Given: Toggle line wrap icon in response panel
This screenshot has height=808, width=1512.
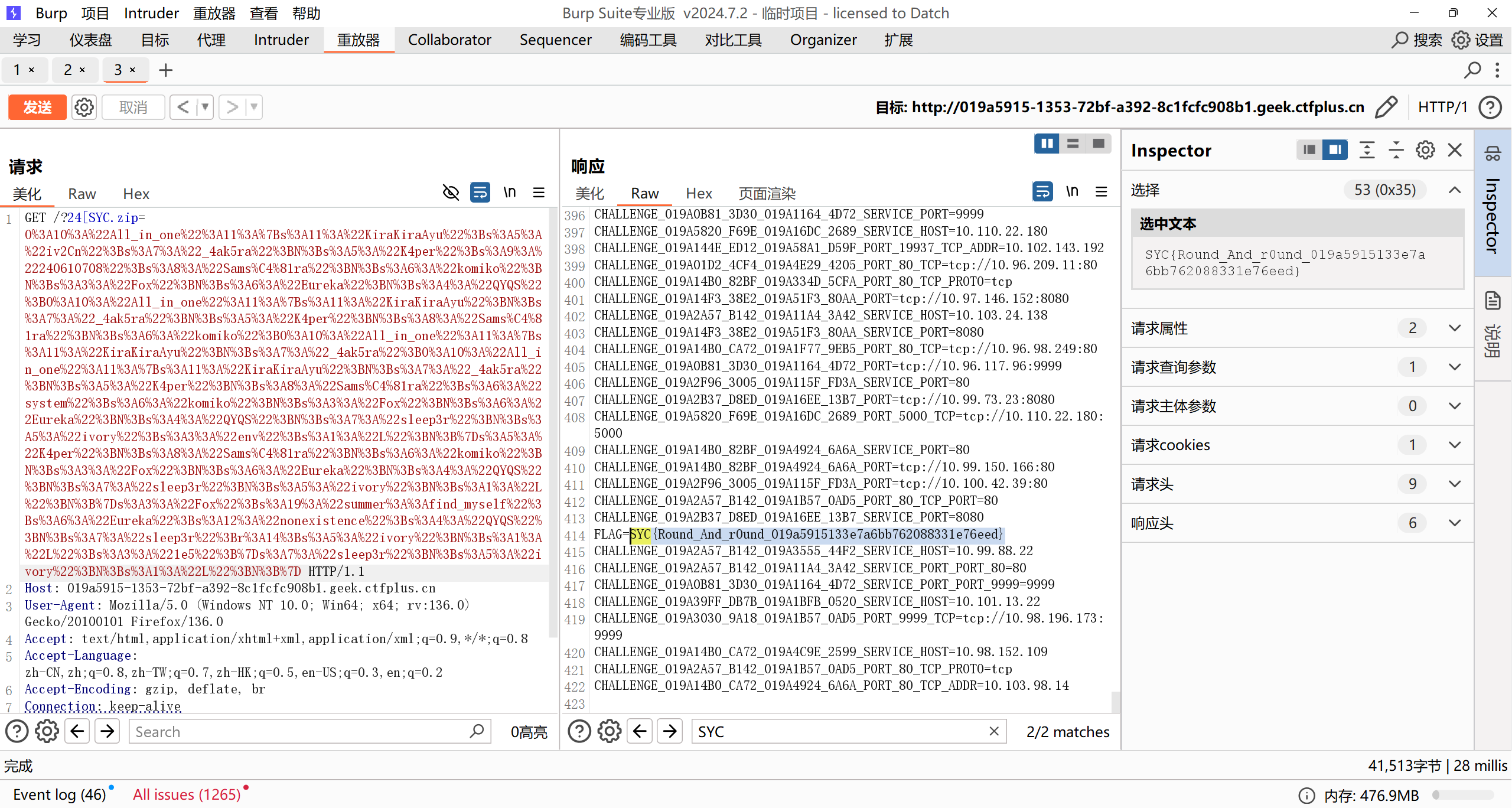Looking at the screenshot, I should point(1042,192).
